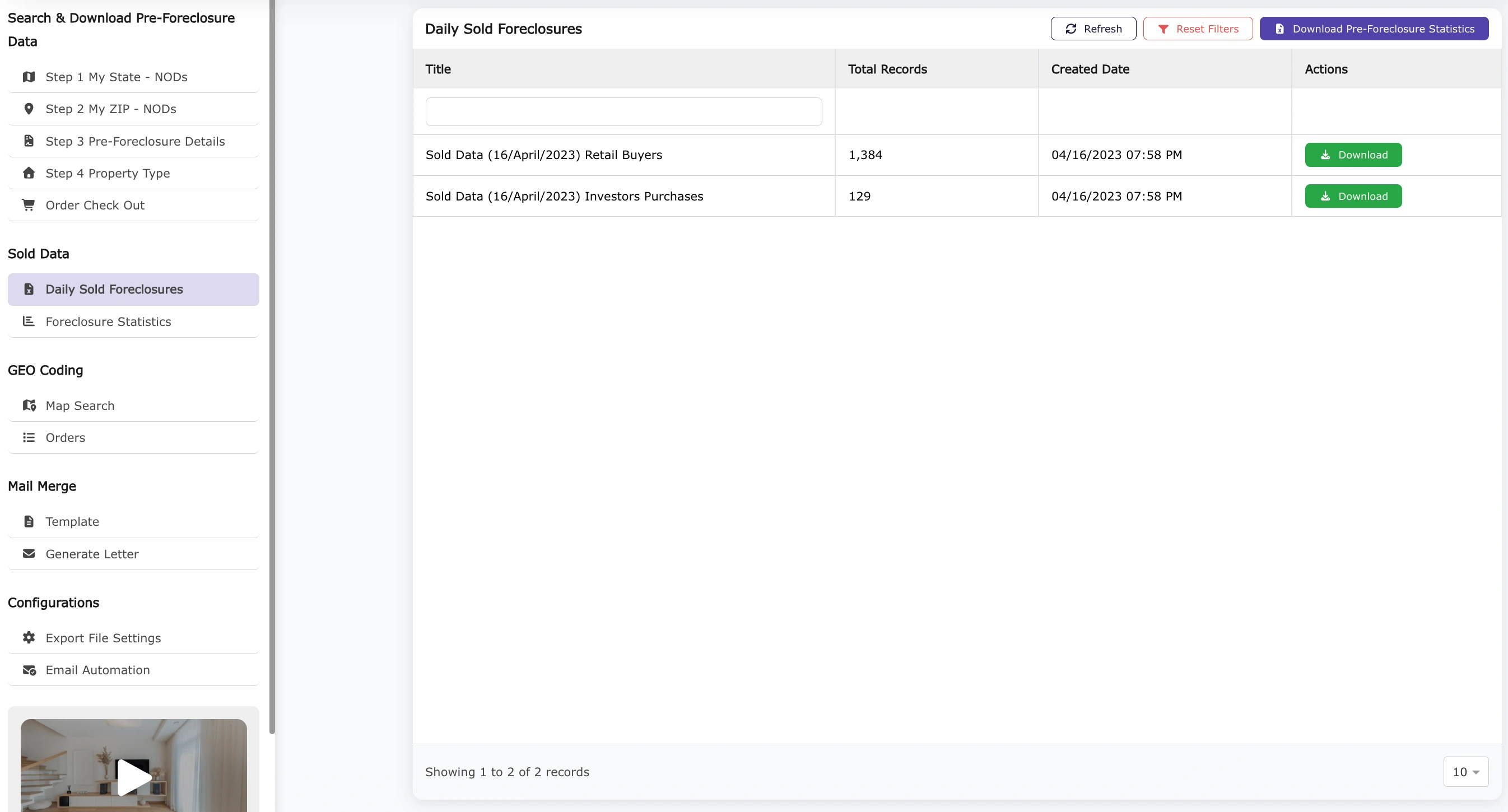Click the map icon beside Step 1 My State
1508x812 pixels.
pos(29,77)
